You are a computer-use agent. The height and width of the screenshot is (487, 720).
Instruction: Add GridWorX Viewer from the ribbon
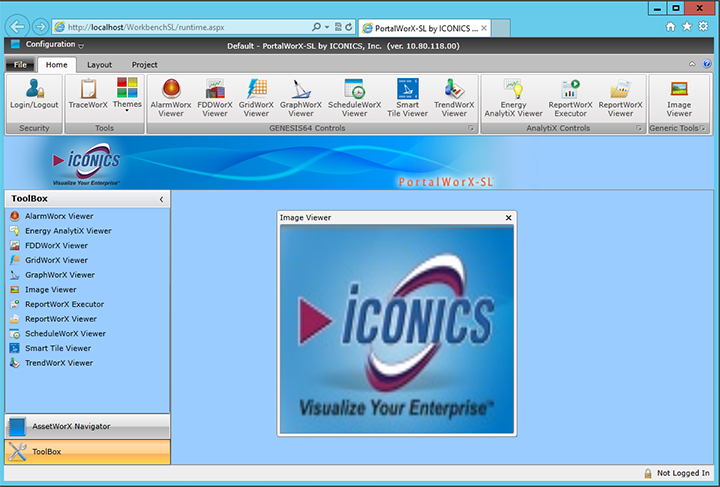coord(256,98)
